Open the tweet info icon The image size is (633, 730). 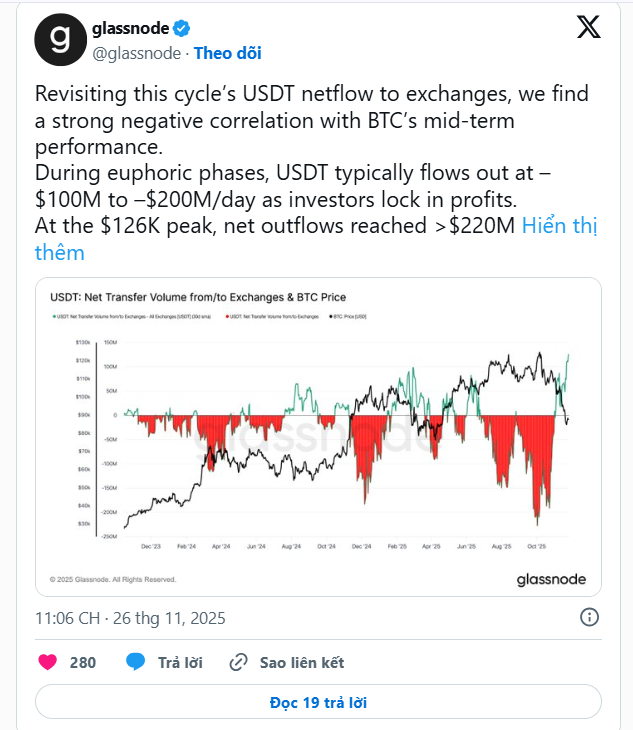tap(590, 616)
